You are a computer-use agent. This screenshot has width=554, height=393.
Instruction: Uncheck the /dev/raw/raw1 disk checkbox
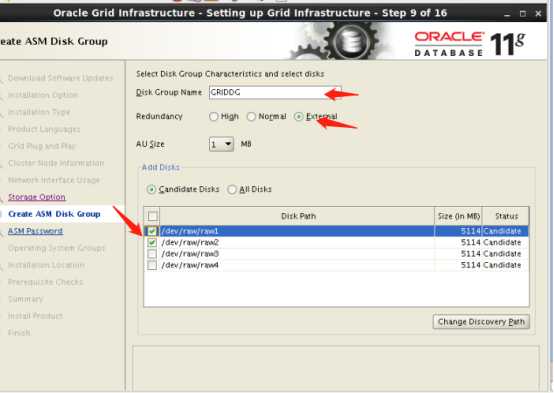click(x=152, y=231)
